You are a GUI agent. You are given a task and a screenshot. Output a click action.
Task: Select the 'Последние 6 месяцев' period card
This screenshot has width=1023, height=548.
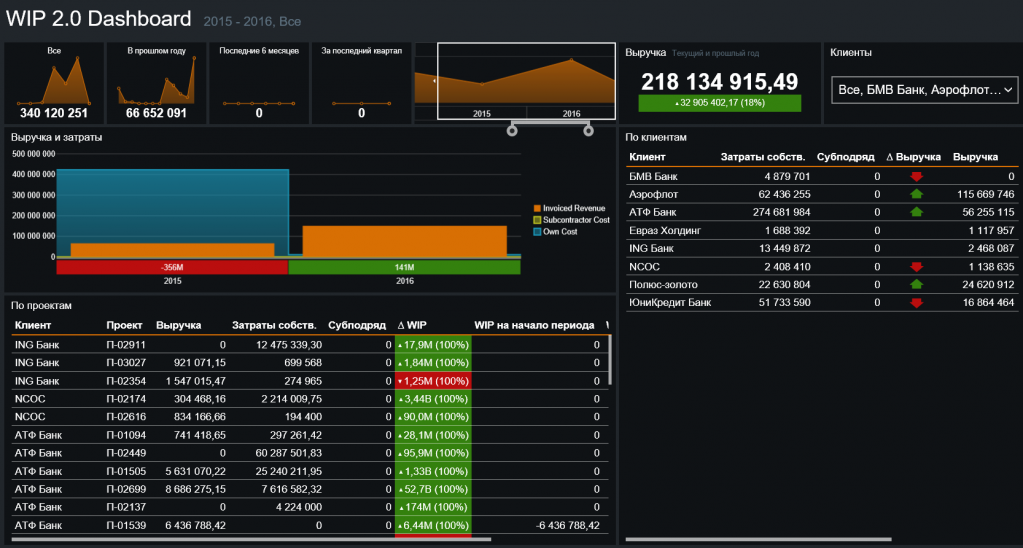[259, 84]
